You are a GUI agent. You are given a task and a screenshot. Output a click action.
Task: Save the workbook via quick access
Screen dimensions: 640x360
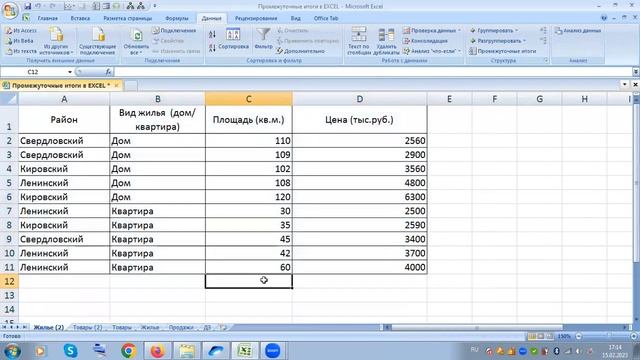click(27, 6)
